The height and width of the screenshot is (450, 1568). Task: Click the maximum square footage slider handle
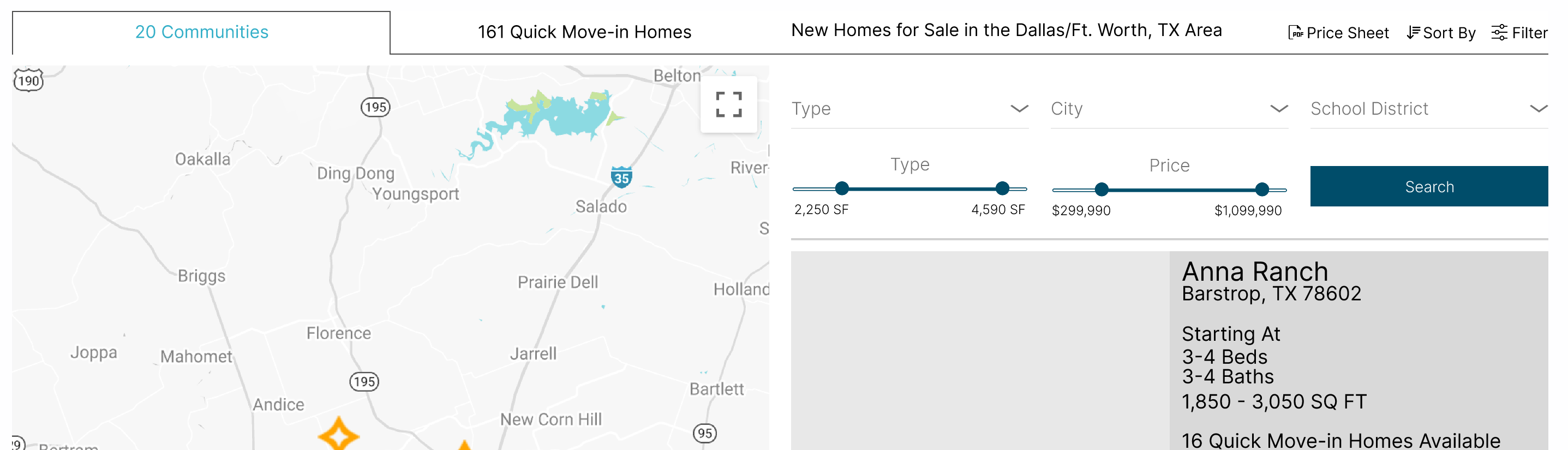[x=1002, y=189]
